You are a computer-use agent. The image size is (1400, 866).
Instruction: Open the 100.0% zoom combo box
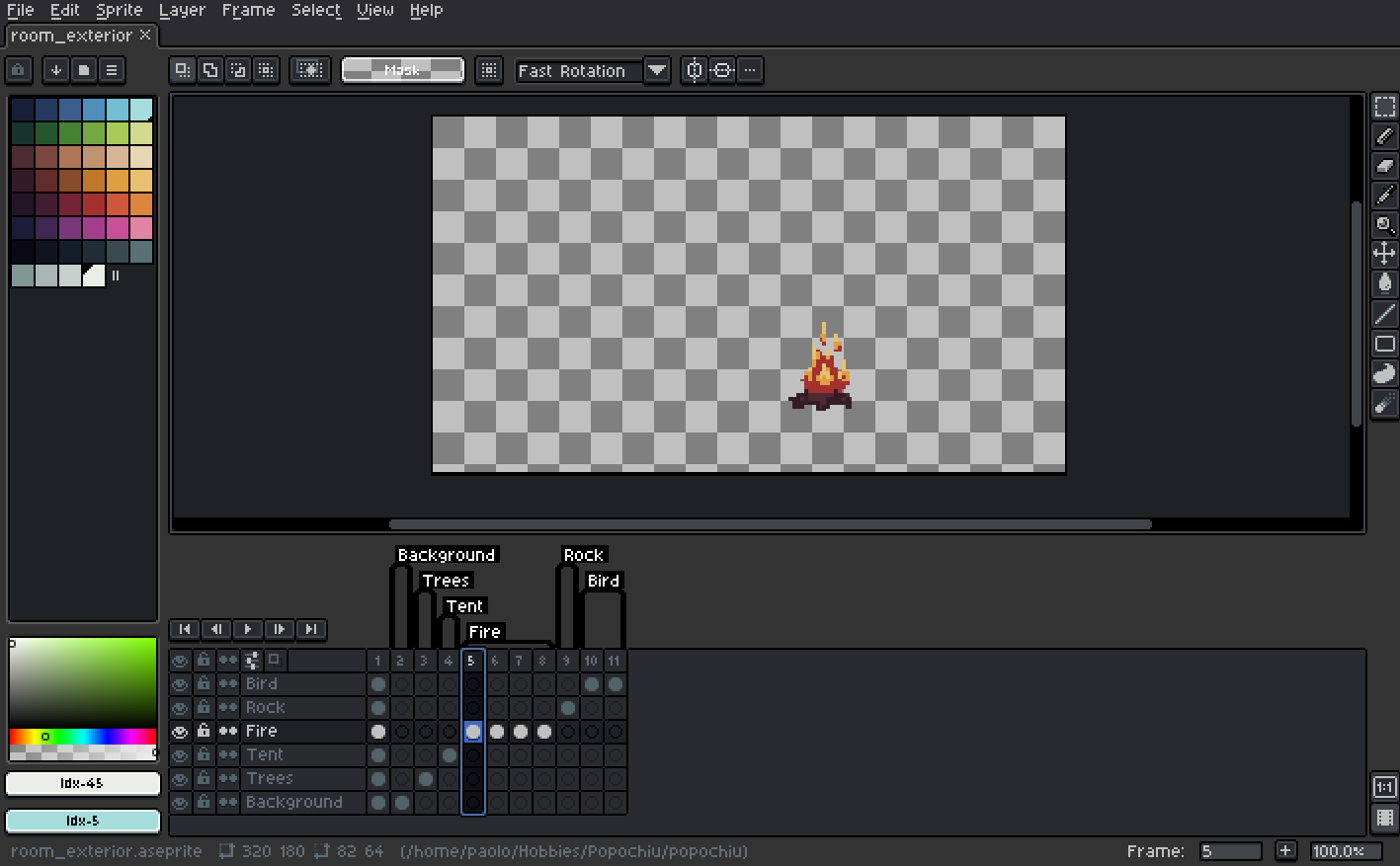(1346, 851)
